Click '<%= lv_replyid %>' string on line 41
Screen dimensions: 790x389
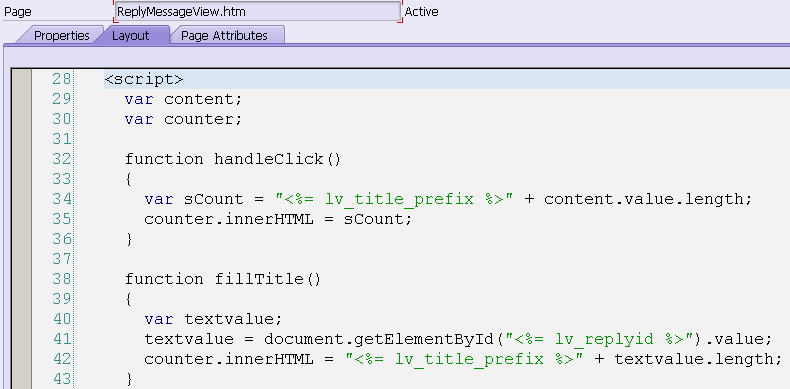pyautogui.click(x=599, y=339)
